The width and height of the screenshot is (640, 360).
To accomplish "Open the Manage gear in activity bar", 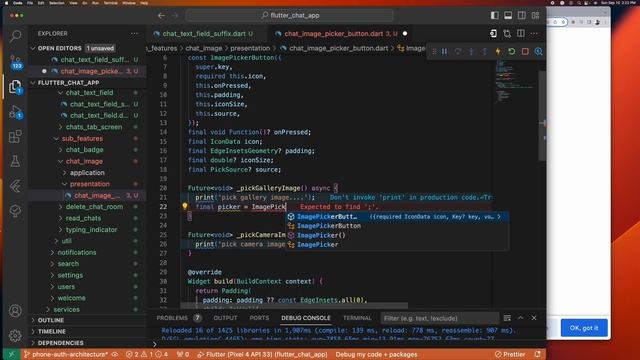I will pos(16,335).
